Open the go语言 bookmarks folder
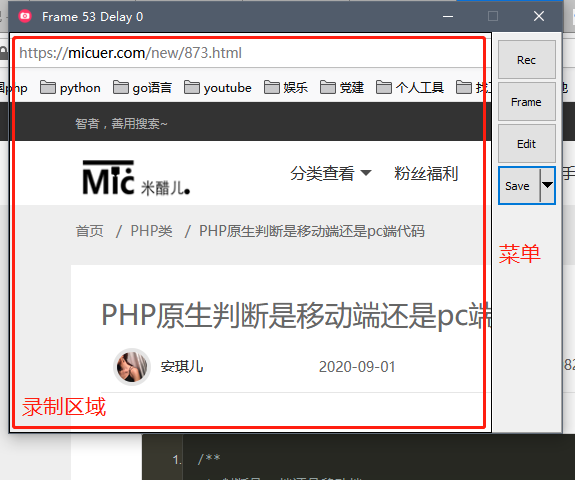The height and width of the screenshot is (480, 575). pos(142,88)
